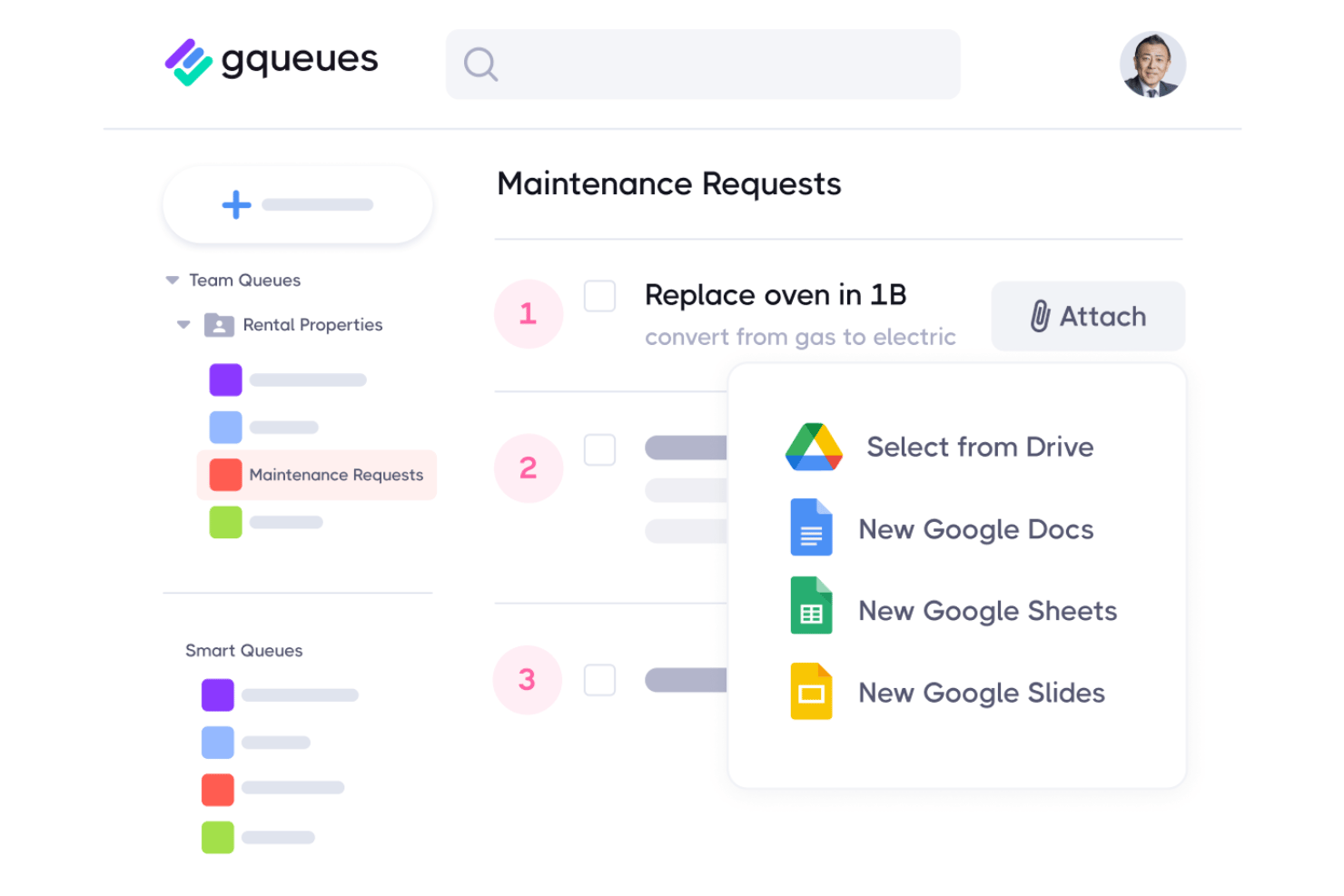The width and height of the screenshot is (1344, 896).
Task: Select the pink number 1 badge
Action: 529,314
